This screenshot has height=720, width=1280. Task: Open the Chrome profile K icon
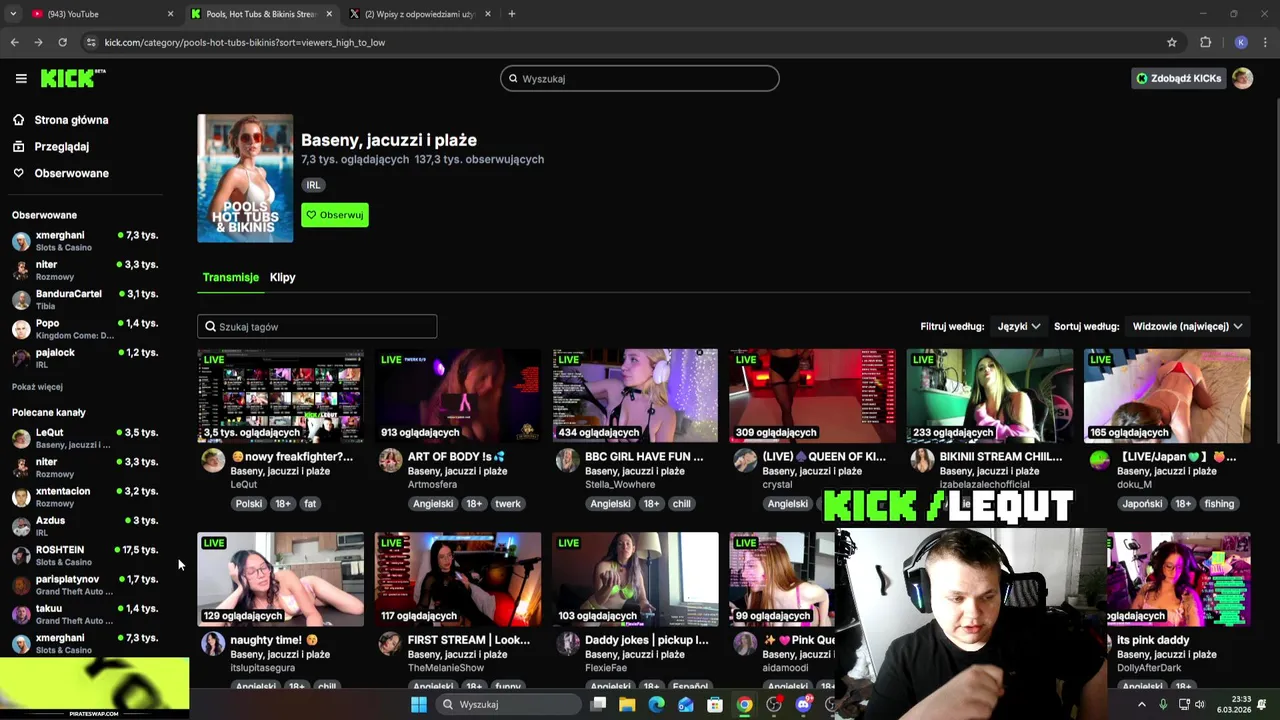click(1241, 42)
